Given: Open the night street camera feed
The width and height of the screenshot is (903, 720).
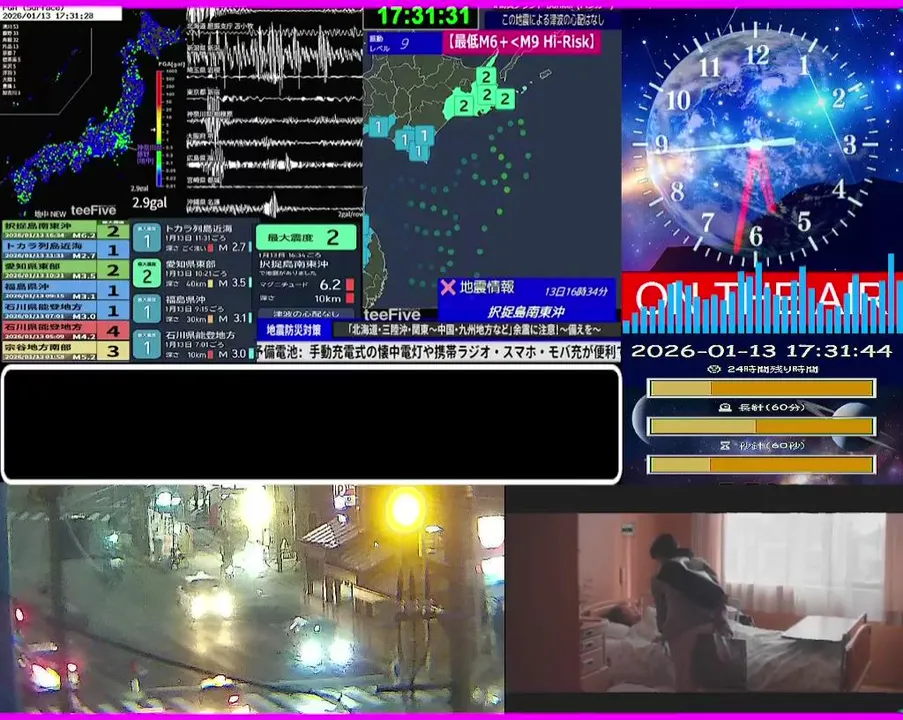Looking at the screenshot, I should pos(253,599).
